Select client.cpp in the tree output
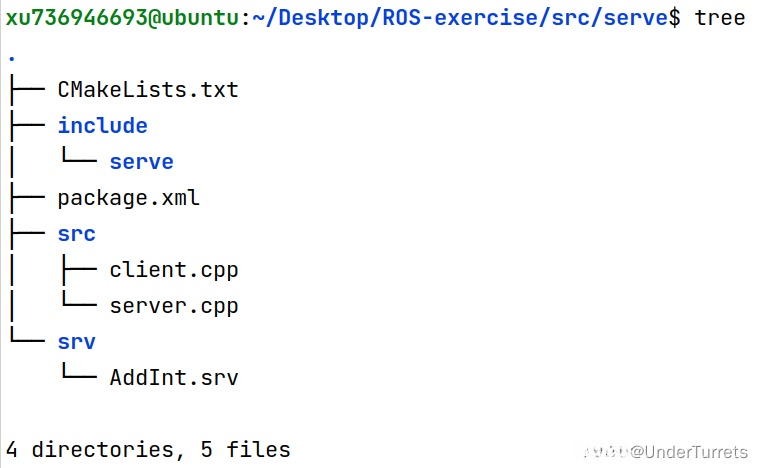Image resolution: width=763 pixels, height=468 pixels. pyautogui.click(x=174, y=270)
